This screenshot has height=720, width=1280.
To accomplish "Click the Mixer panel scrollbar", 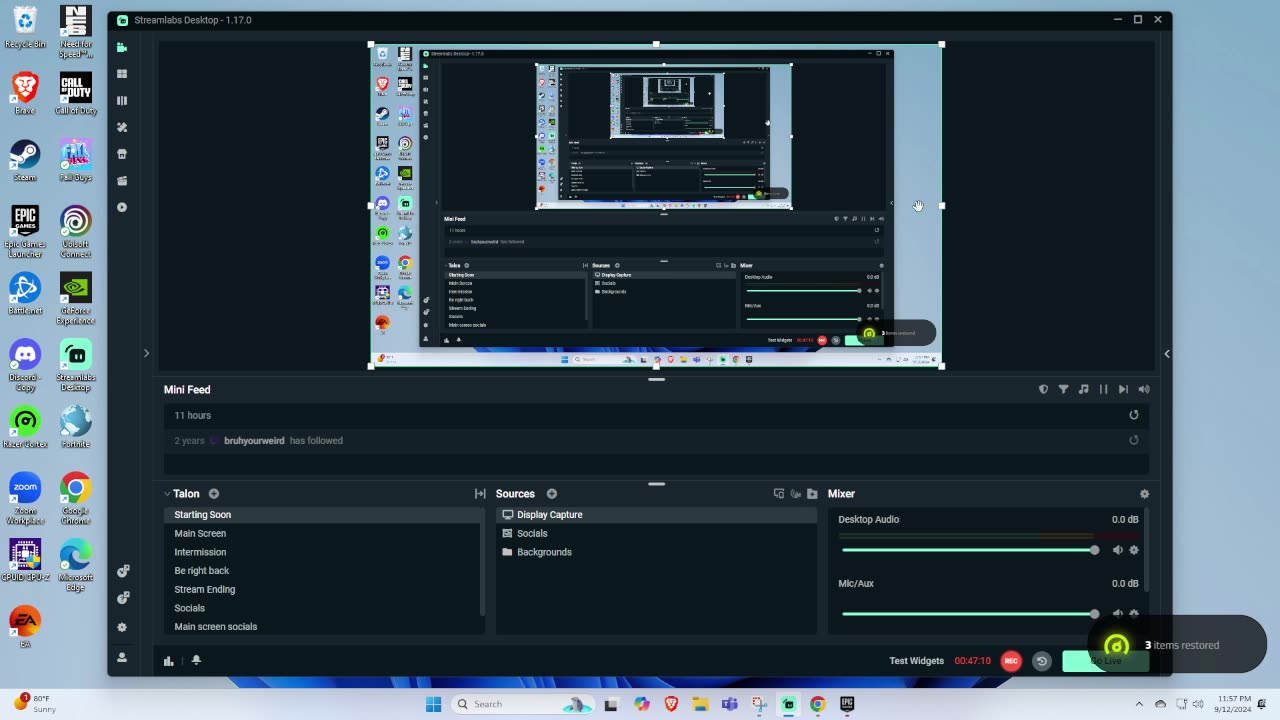I will click(x=1146, y=550).
